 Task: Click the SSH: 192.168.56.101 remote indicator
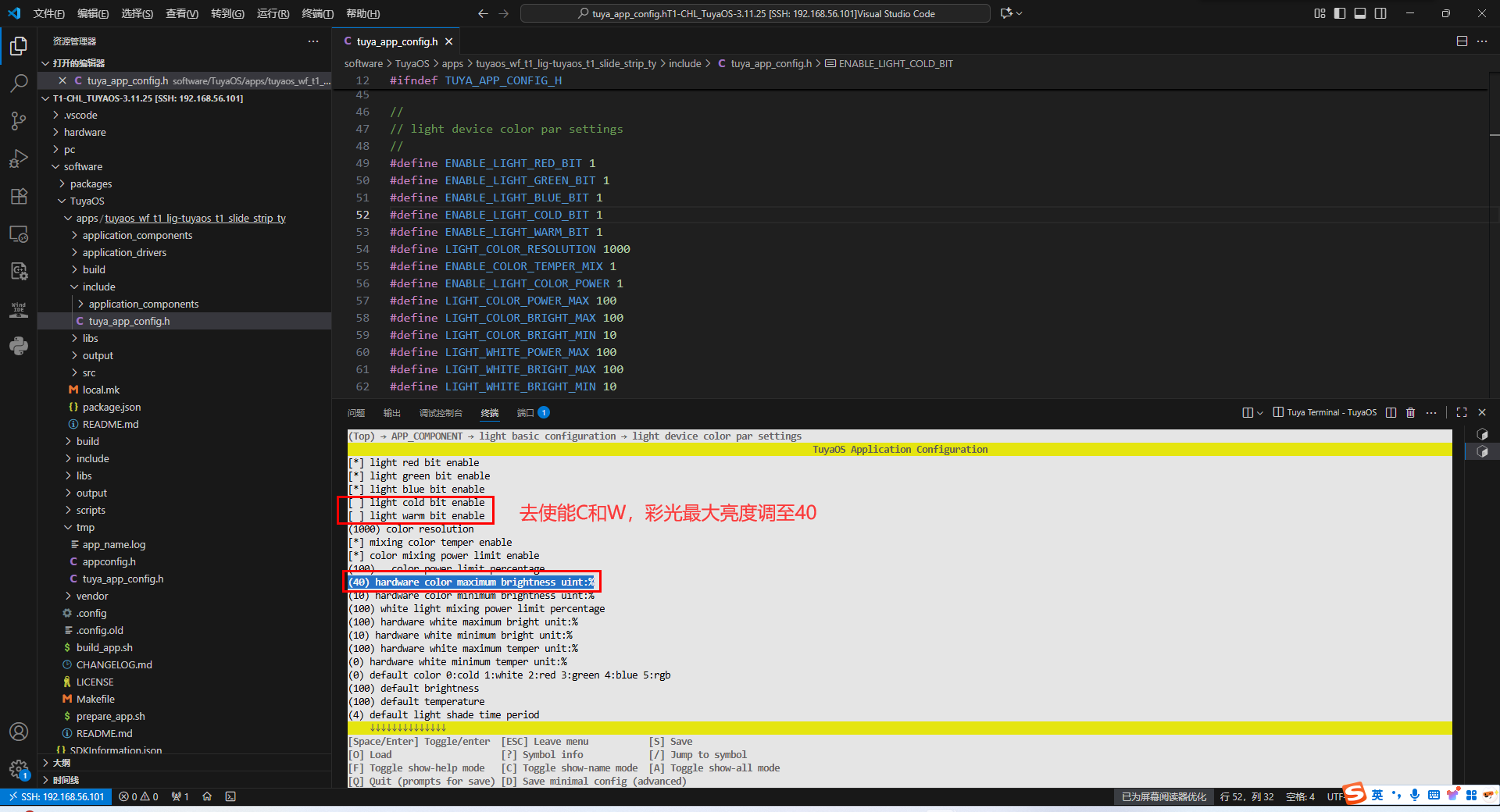tap(55, 796)
